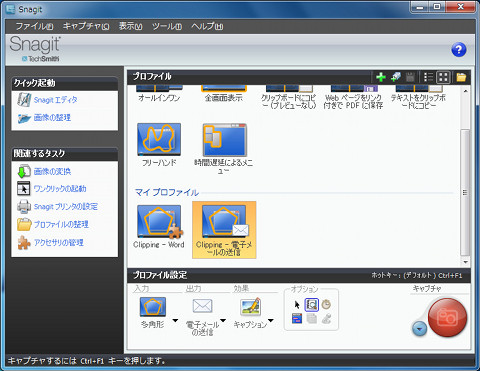Open the 表示 menu
Image resolution: width=480 pixels, height=371 pixels.
pos(130,26)
